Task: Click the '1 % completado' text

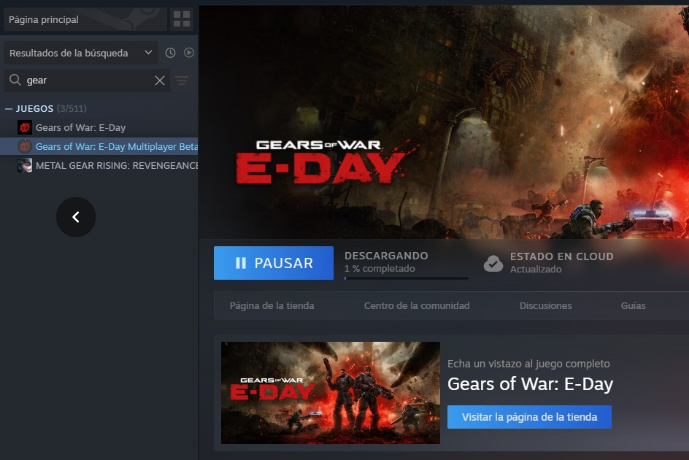Action: pos(379,268)
